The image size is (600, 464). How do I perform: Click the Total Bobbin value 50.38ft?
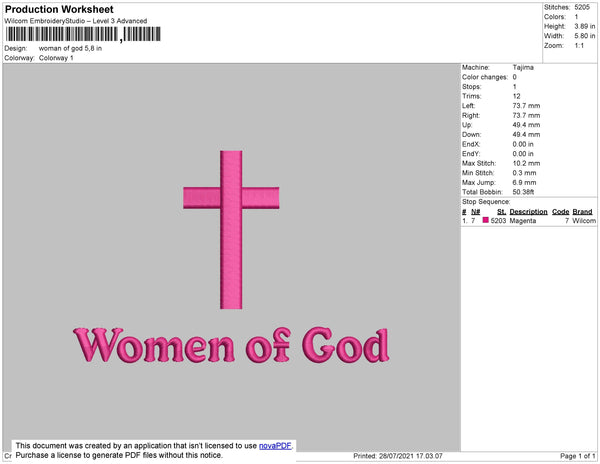(523, 192)
